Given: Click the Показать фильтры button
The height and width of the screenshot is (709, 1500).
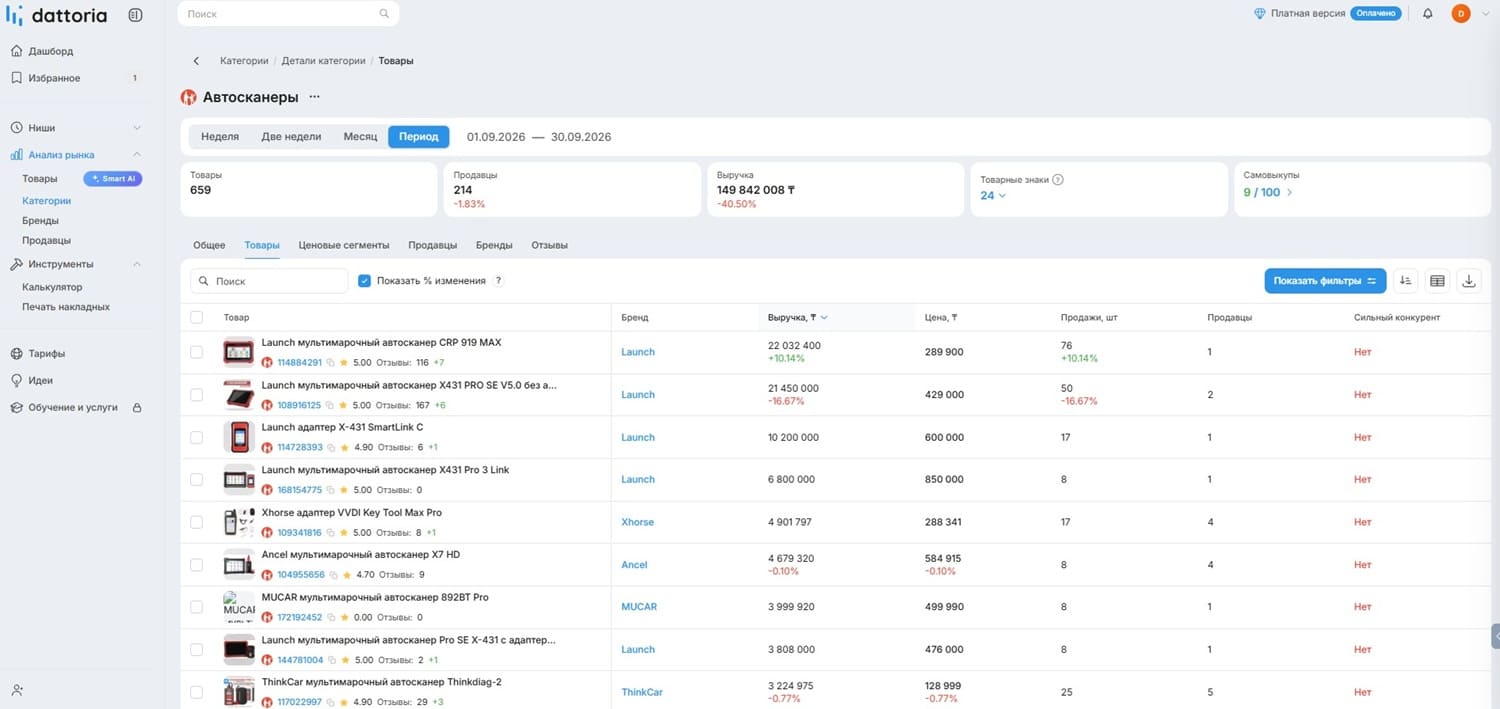Looking at the screenshot, I should [x=1325, y=281].
